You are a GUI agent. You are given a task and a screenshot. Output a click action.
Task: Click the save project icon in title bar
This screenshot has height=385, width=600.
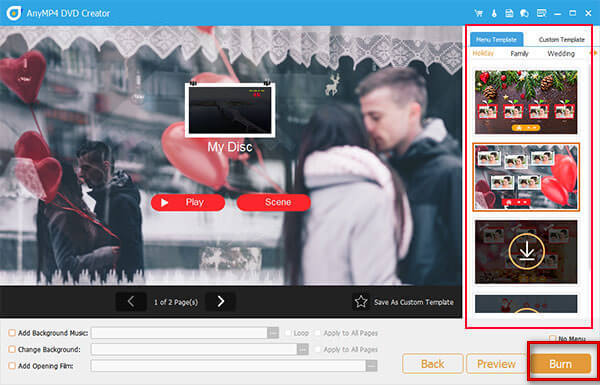point(509,13)
